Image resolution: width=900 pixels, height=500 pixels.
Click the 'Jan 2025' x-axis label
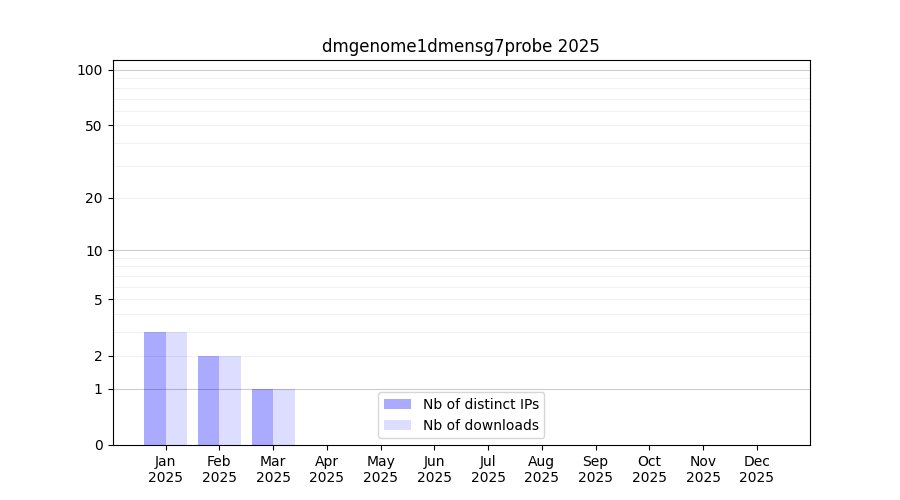pyautogui.click(x=165, y=469)
